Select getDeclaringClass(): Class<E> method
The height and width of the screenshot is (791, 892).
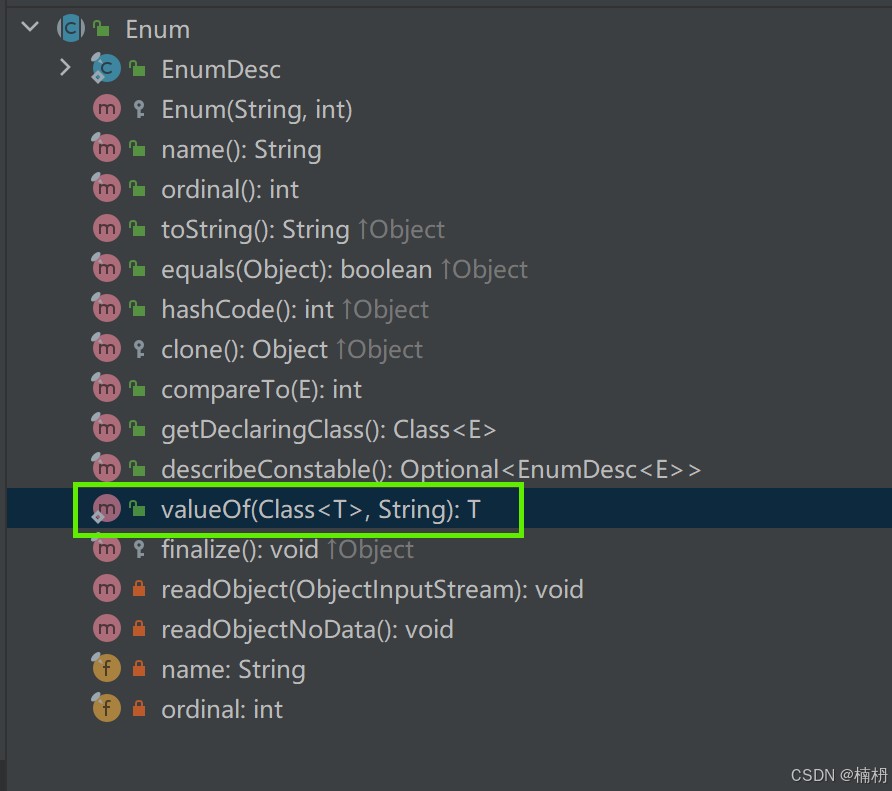pos(328,429)
